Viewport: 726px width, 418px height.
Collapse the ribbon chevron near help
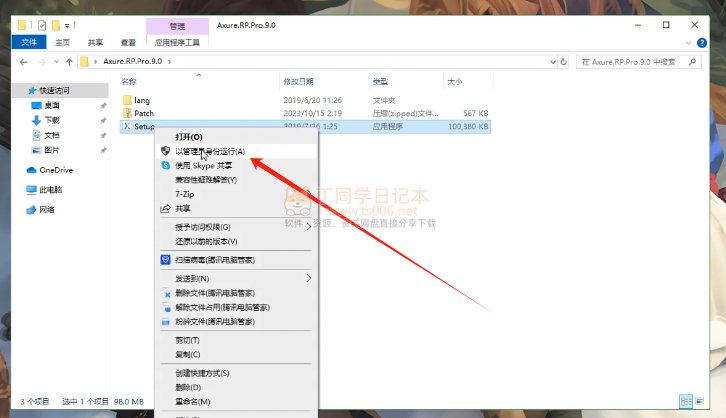pyautogui.click(x=688, y=43)
